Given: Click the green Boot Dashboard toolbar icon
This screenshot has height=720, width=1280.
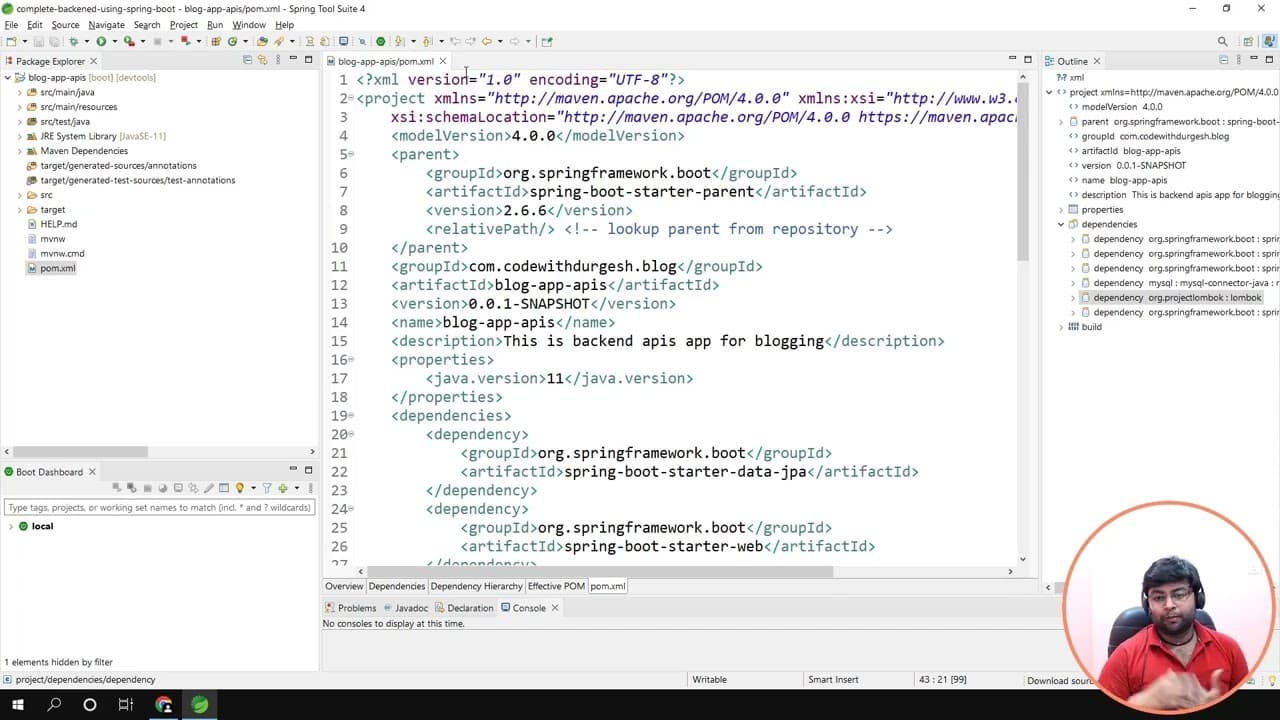Looking at the screenshot, I should tap(380, 41).
